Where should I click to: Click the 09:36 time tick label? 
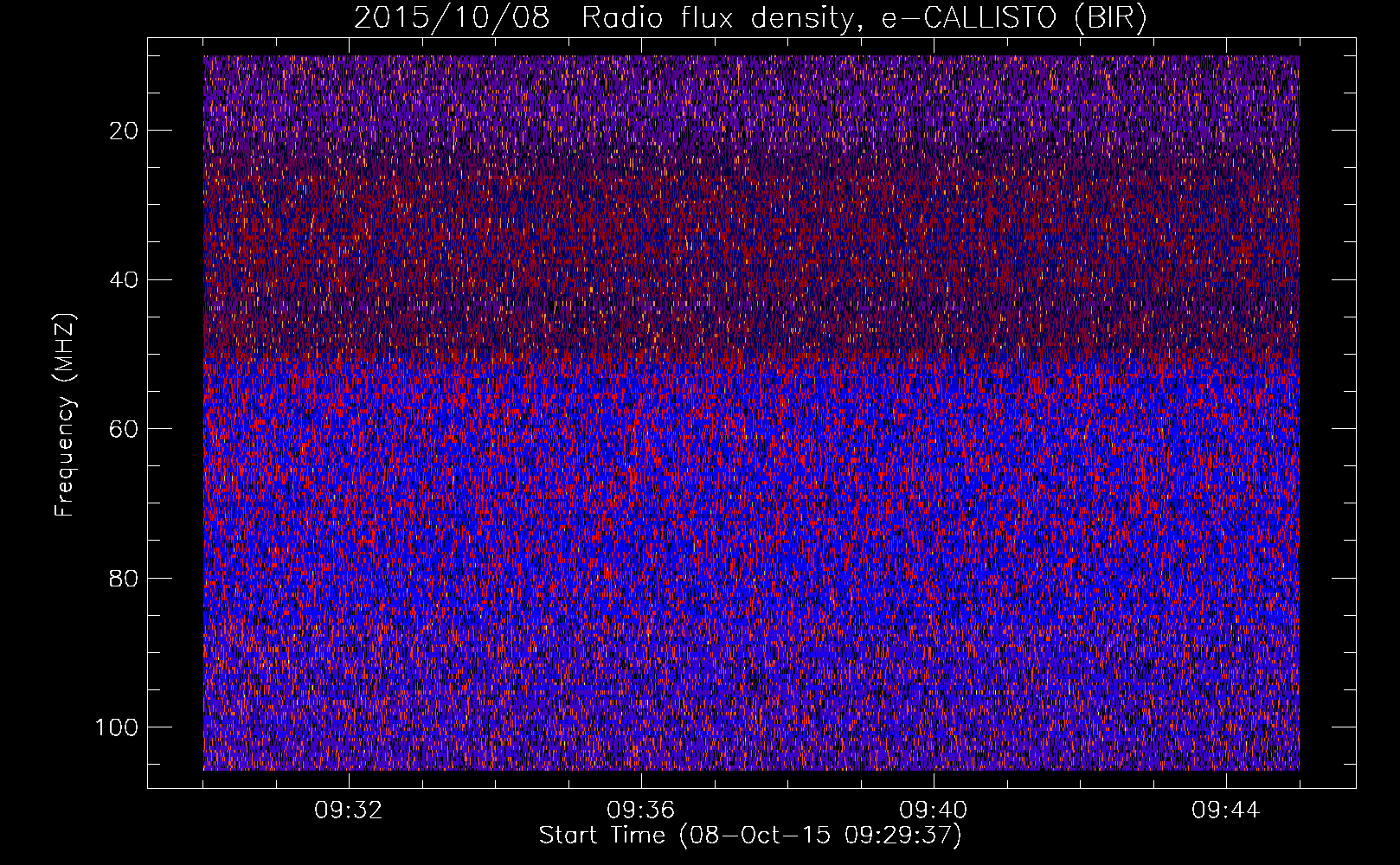(x=641, y=811)
